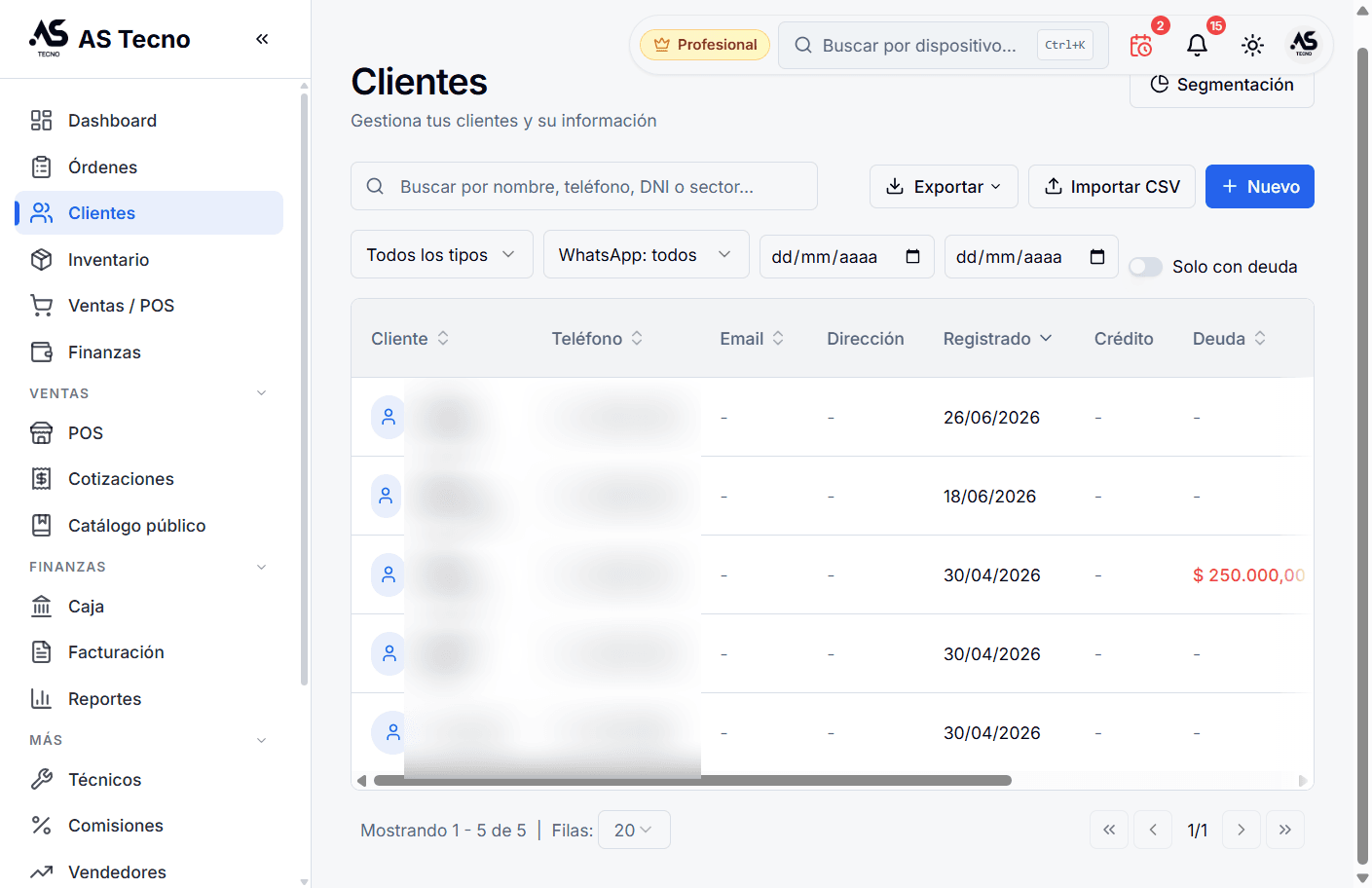Click the $ 250.000,00 debt value

click(x=1248, y=574)
